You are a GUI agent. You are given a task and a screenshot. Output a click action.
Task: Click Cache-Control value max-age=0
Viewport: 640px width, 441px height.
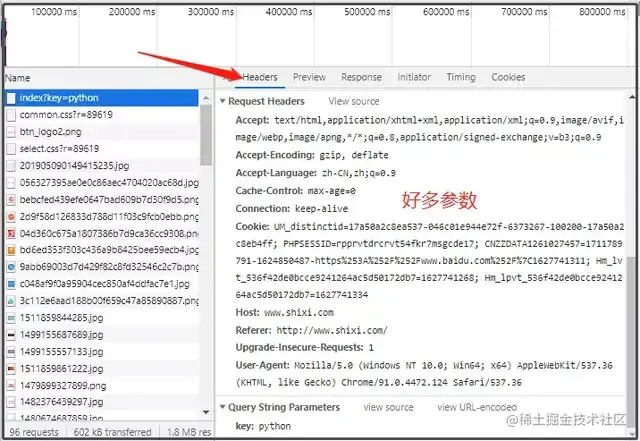pos(331,191)
